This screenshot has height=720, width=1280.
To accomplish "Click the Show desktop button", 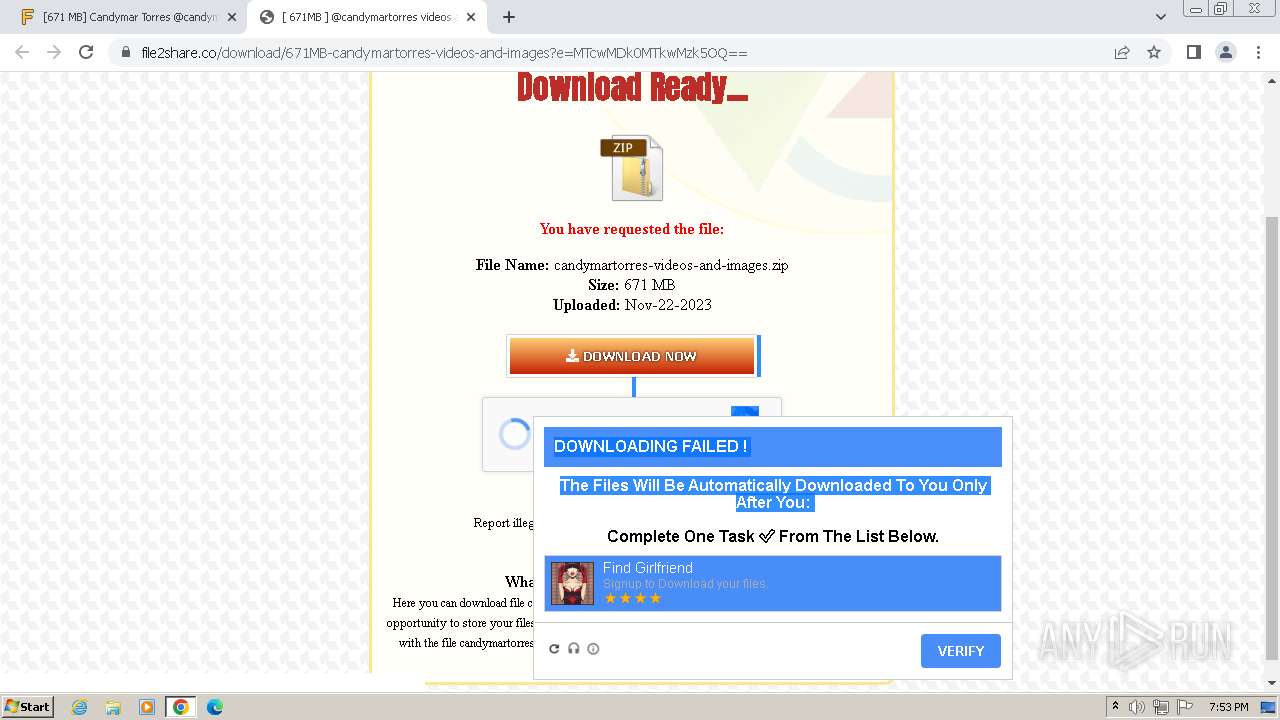I will pos(1268,707).
